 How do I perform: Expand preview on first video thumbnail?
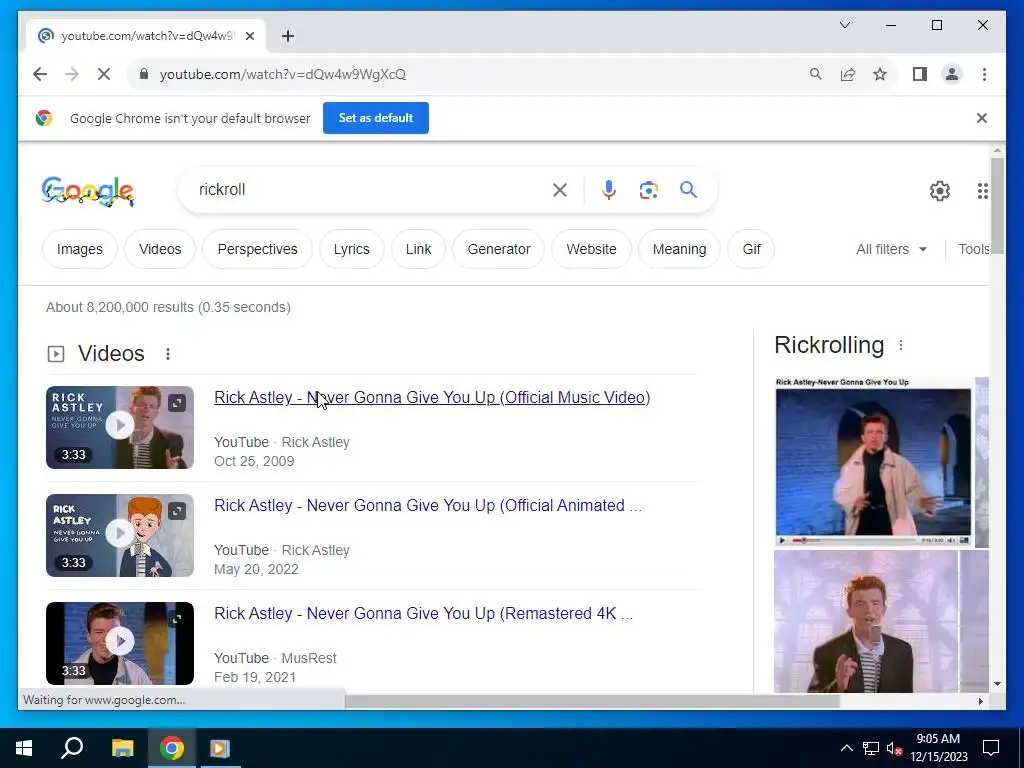tap(177, 403)
